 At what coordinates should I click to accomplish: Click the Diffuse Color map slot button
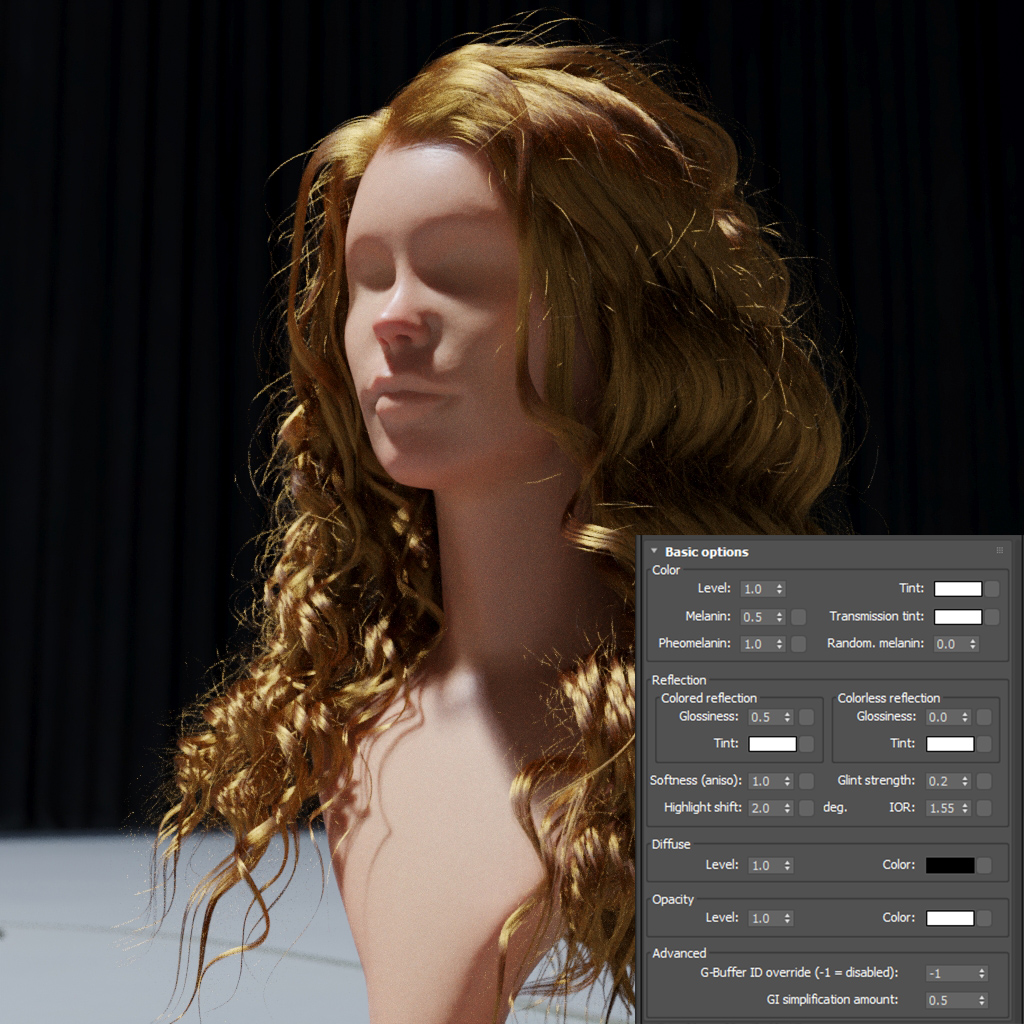(984, 865)
